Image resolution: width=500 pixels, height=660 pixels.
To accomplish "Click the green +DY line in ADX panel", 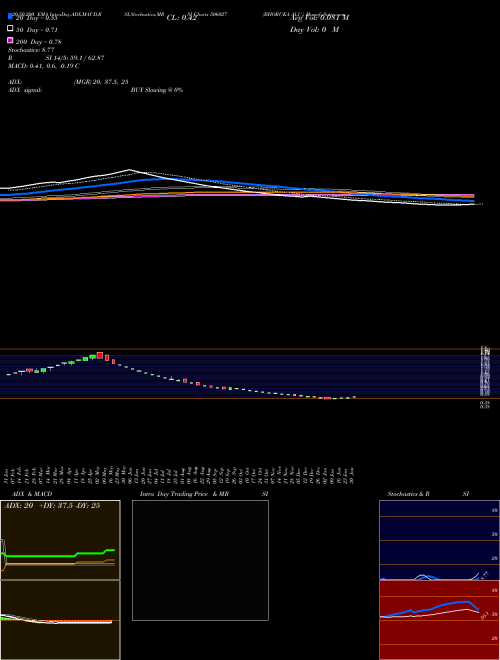I will pos(59,555).
